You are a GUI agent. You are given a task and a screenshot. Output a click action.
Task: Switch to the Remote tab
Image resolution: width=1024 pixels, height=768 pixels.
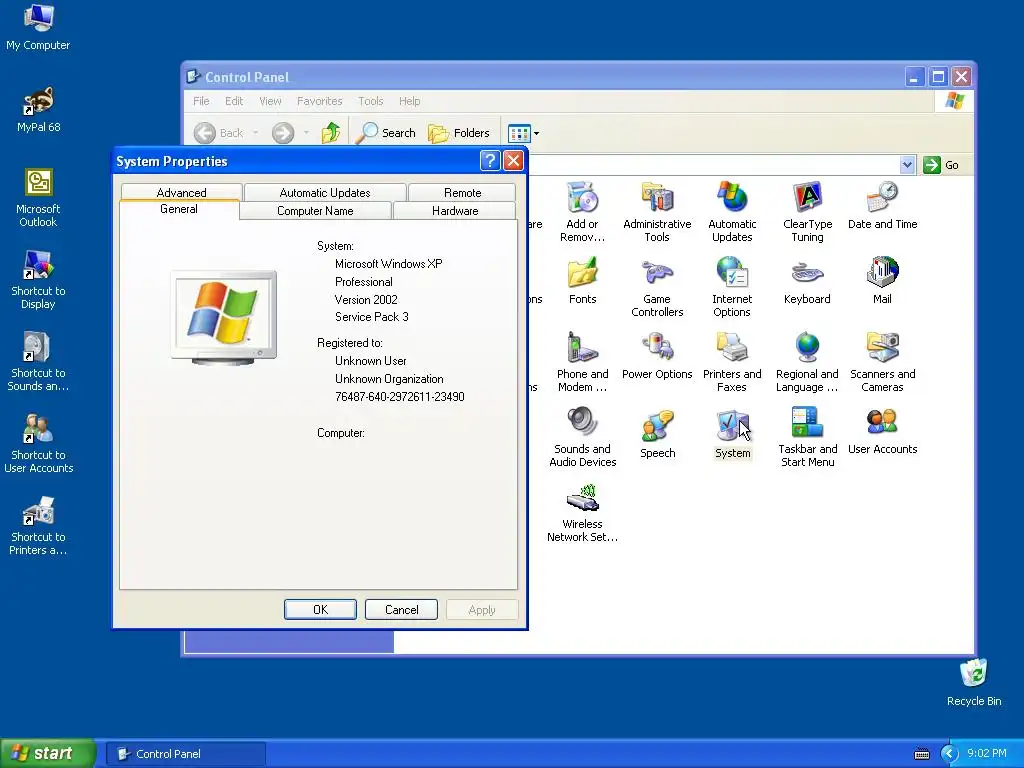pos(462,193)
